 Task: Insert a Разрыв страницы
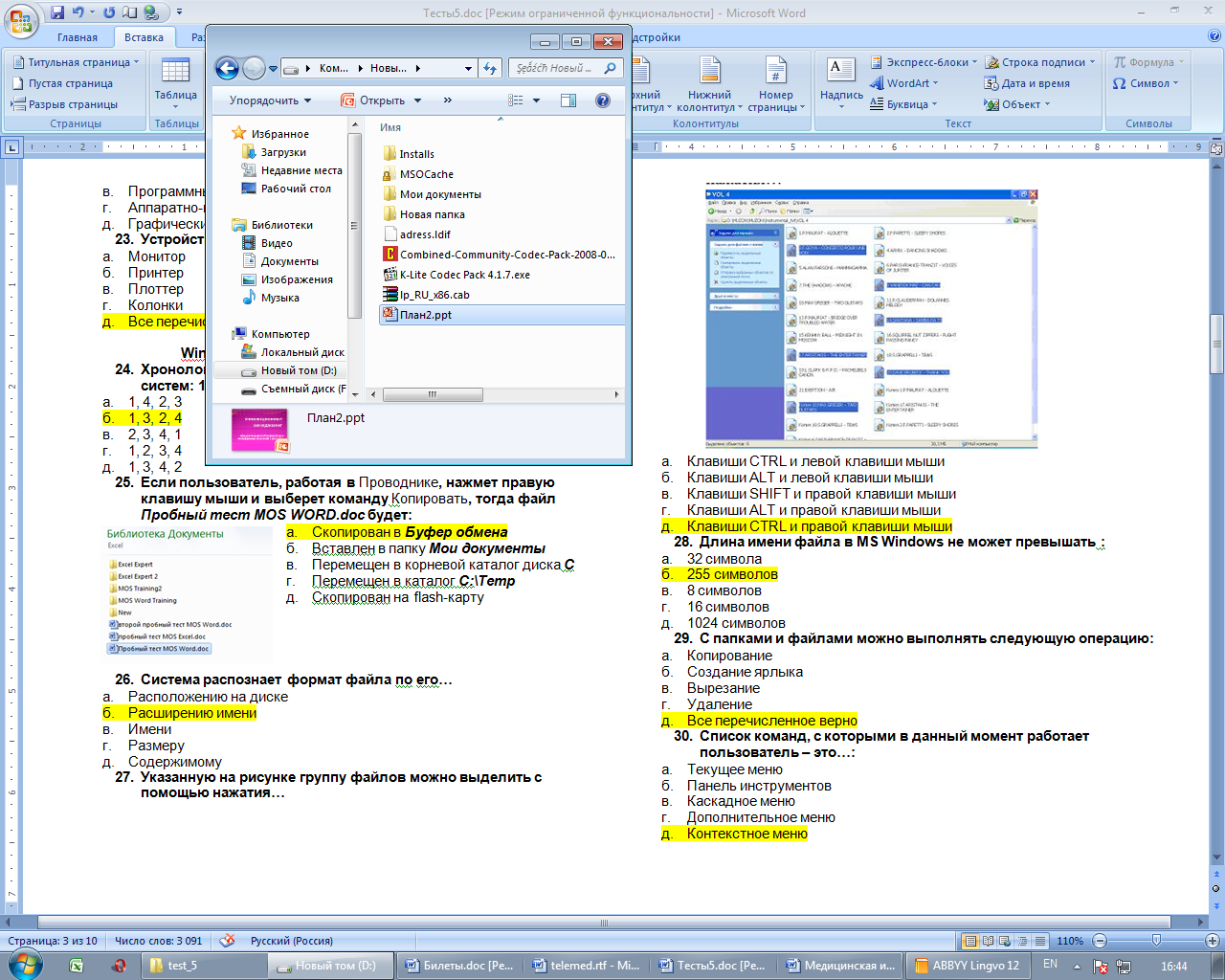(x=65, y=104)
